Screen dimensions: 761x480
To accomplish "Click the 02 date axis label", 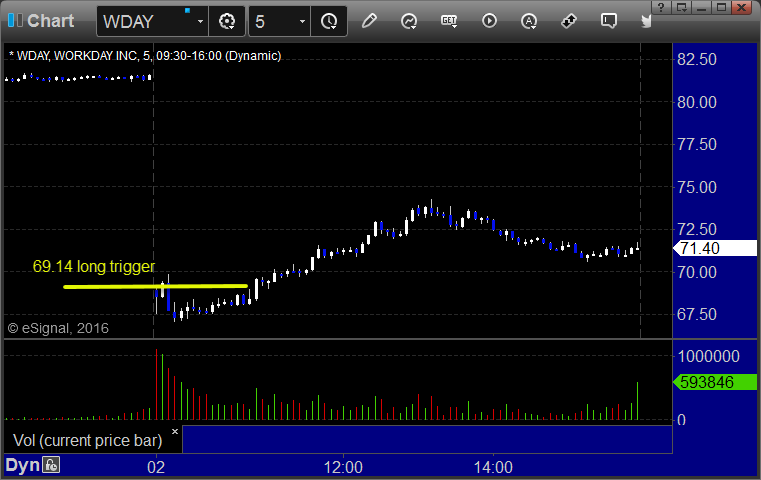I will pos(156,467).
